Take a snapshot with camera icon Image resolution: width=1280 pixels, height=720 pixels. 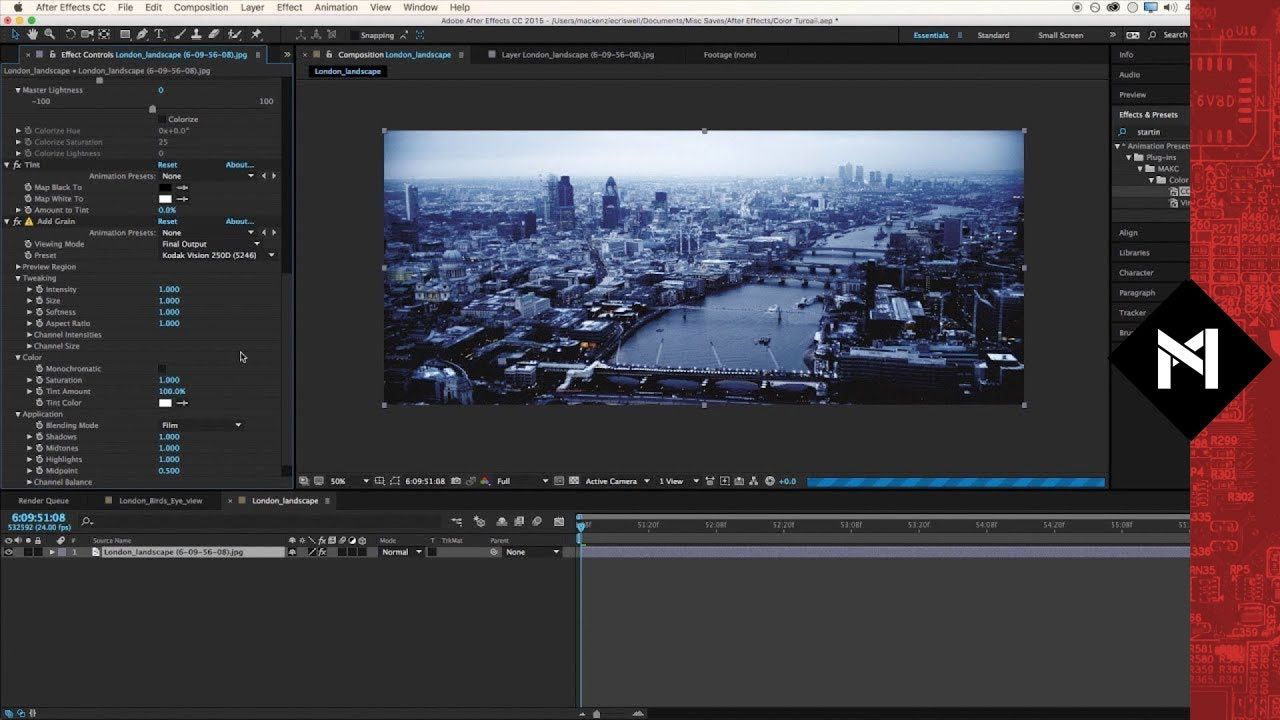coord(456,481)
